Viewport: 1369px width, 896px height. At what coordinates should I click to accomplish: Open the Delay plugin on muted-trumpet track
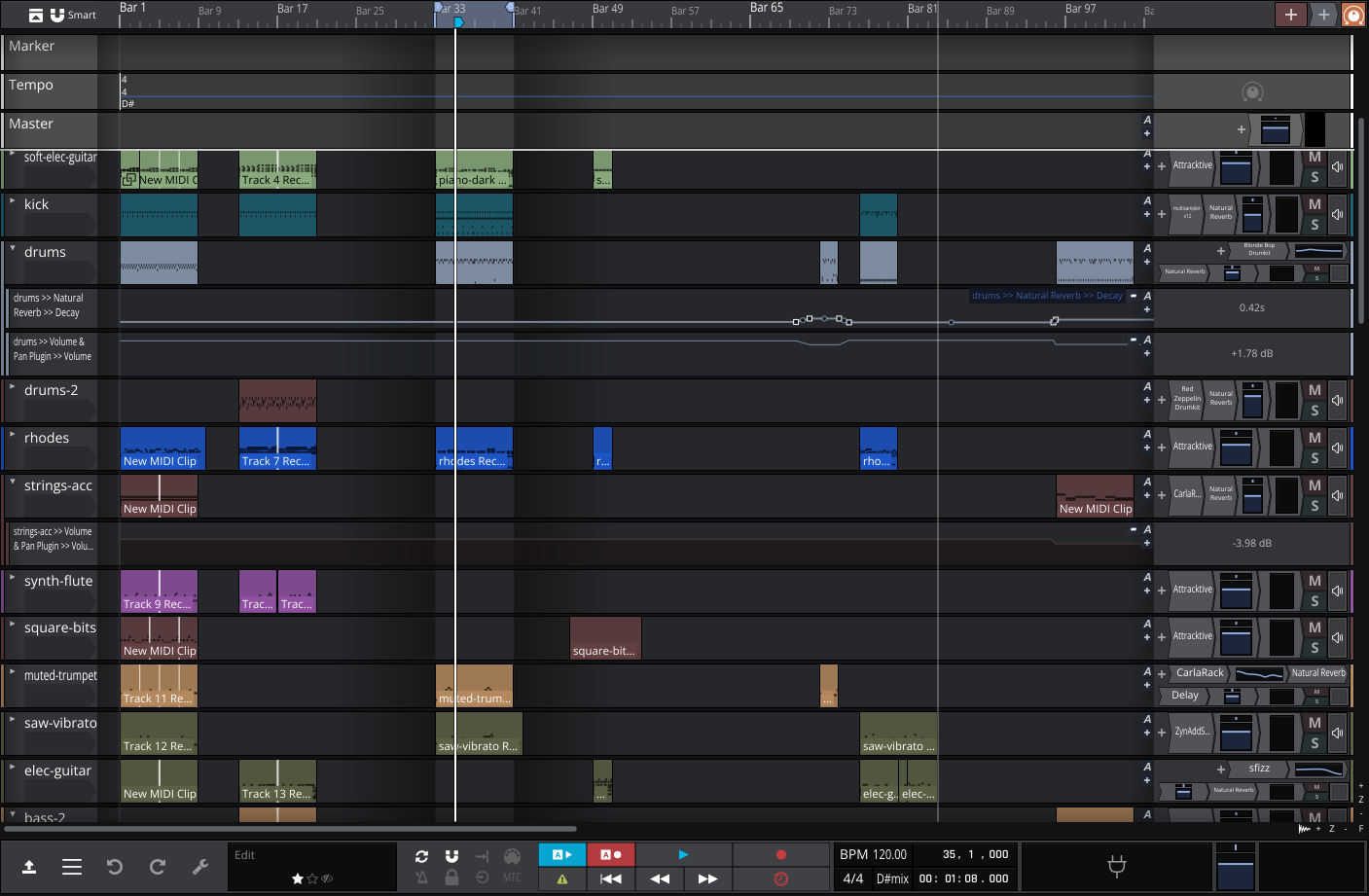coord(1184,696)
